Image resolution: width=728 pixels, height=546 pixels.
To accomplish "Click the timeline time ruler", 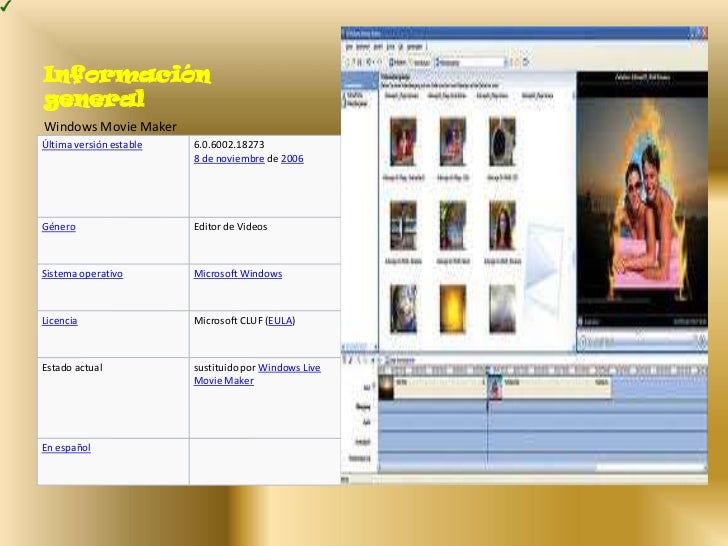I will click(x=542, y=370).
